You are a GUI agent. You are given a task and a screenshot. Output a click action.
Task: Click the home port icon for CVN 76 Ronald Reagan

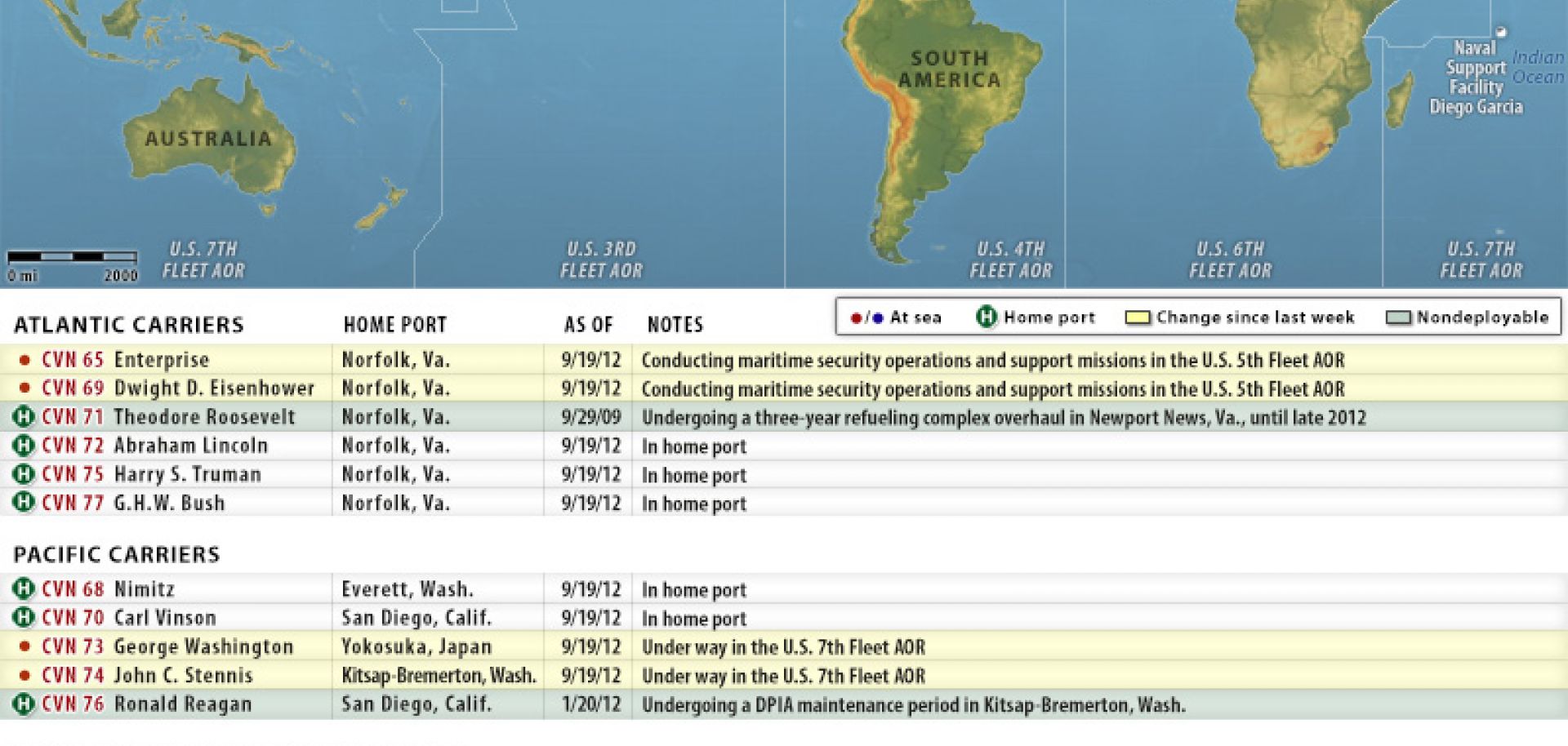point(24,704)
